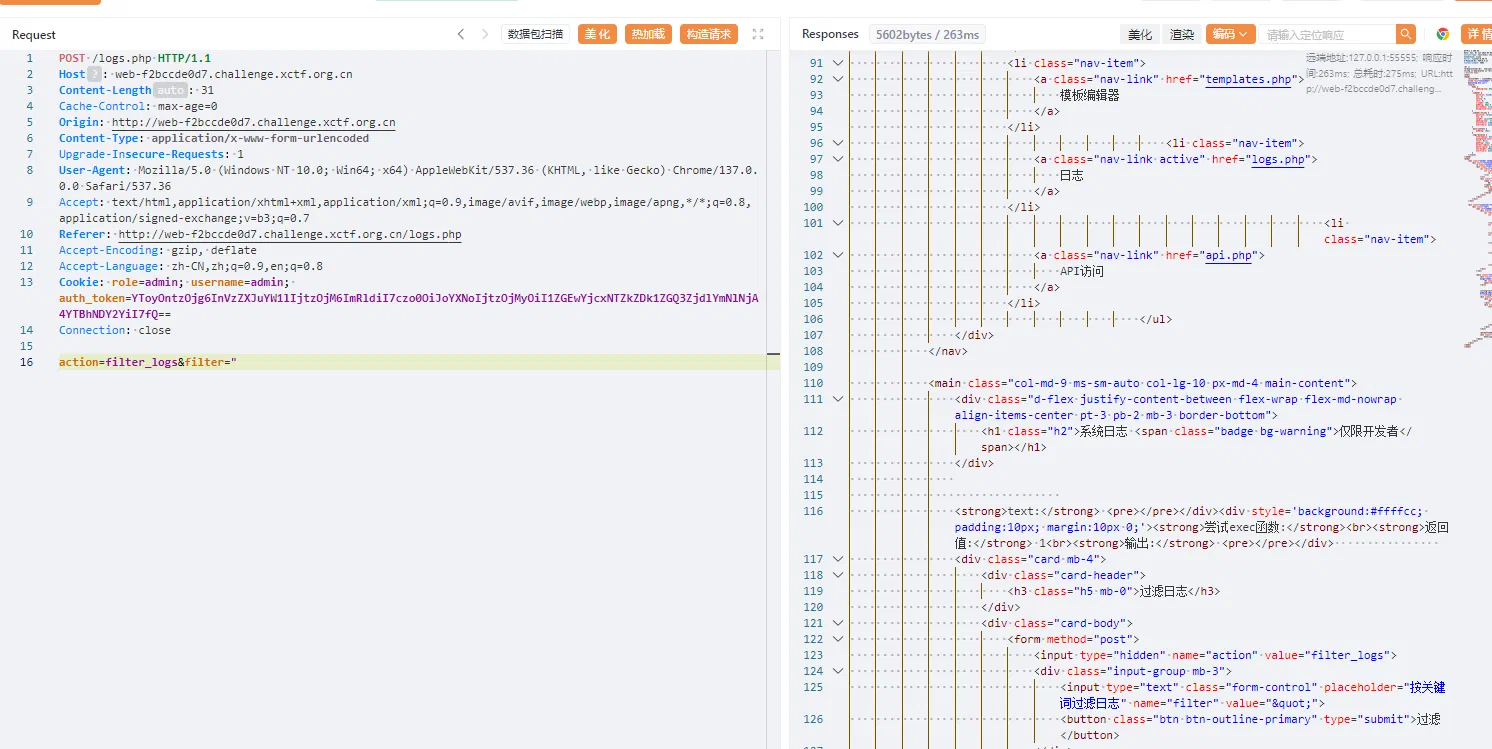Collapse the fold at response line 111
This screenshot has width=1492, height=749.
[x=838, y=399]
